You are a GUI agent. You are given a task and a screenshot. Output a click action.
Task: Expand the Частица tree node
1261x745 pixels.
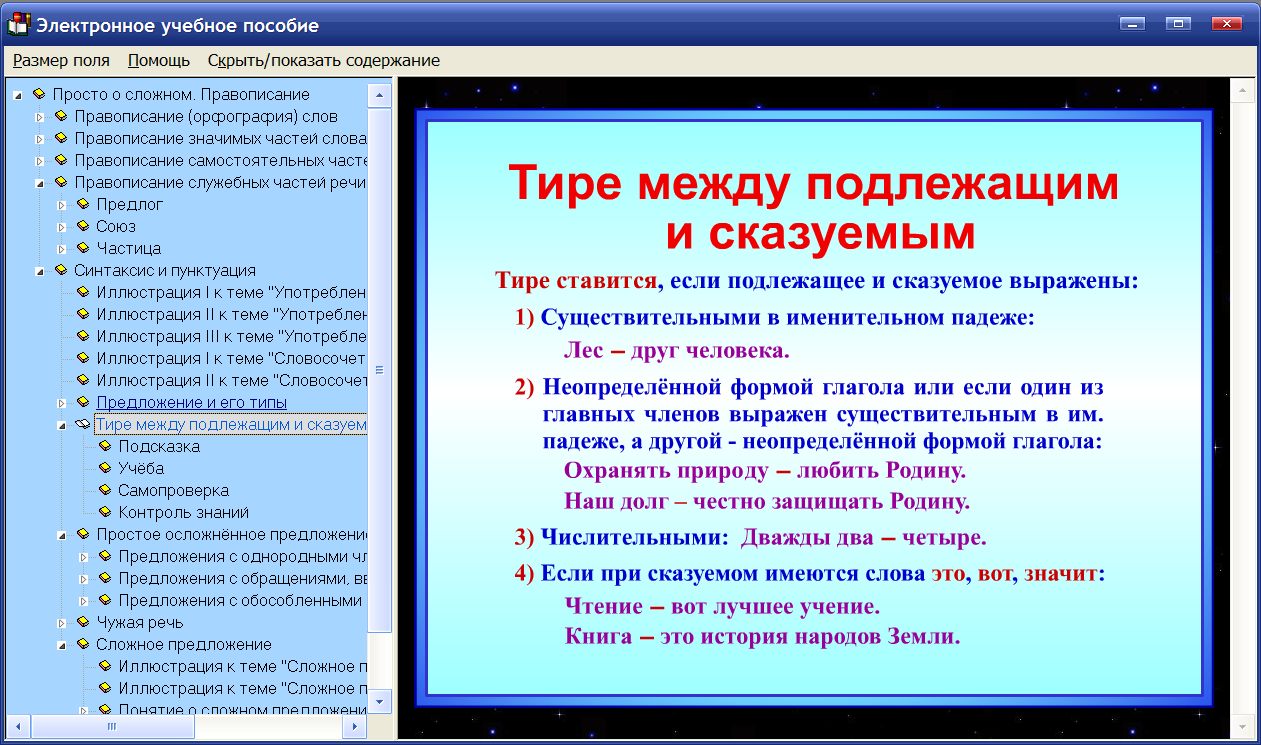(x=62, y=249)
